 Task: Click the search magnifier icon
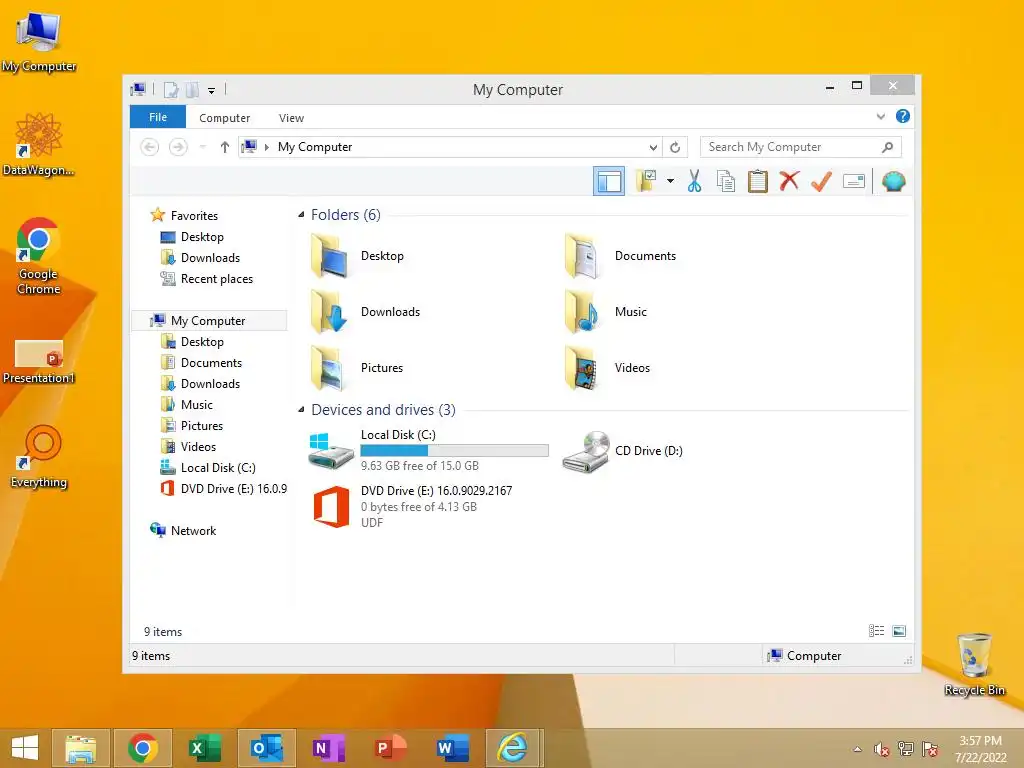887,147
